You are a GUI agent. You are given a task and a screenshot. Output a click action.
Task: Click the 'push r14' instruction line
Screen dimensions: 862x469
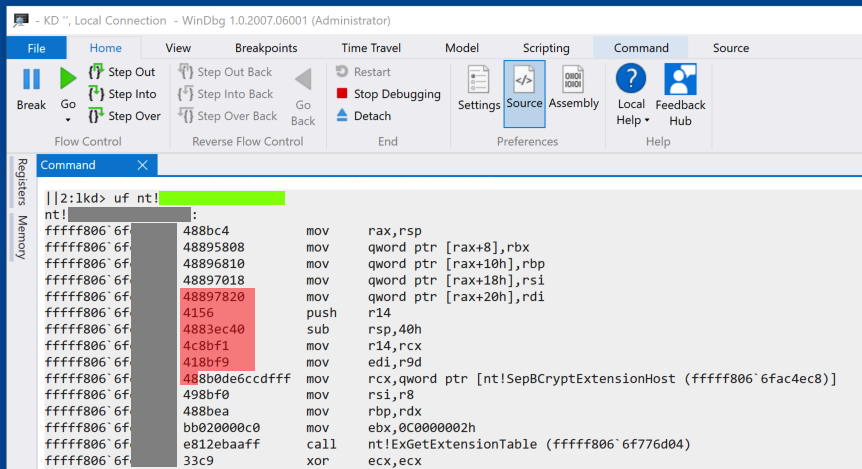(x=349, y=313)
